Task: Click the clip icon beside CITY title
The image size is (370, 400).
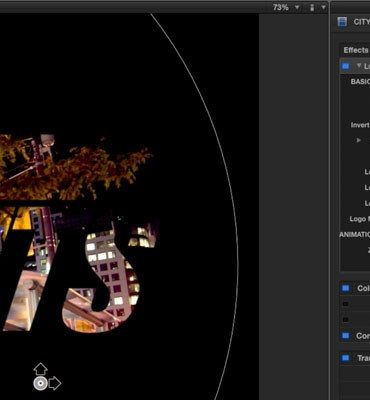Action: coord(342,22)
